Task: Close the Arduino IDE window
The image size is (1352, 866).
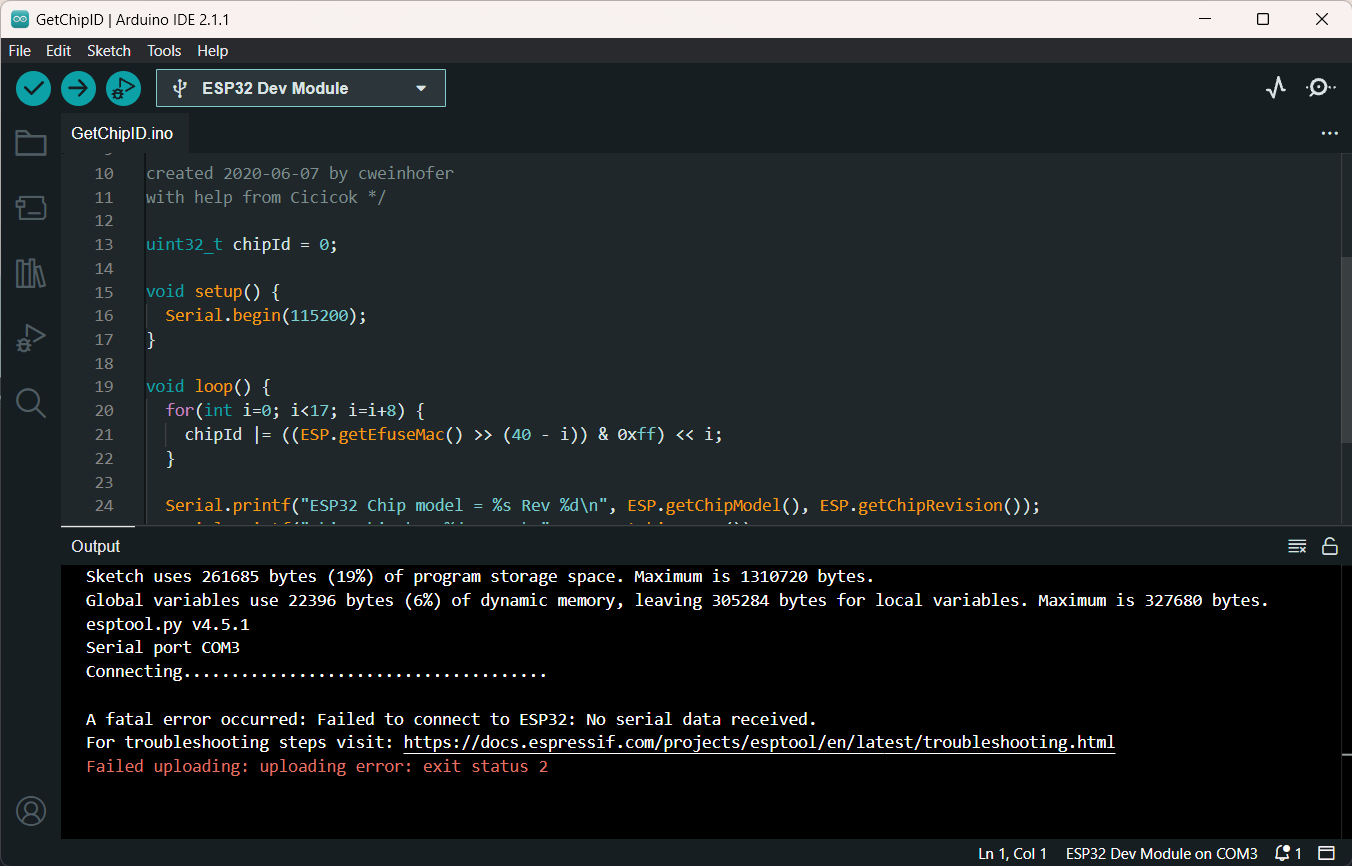Action: [x=1321, y=19]
